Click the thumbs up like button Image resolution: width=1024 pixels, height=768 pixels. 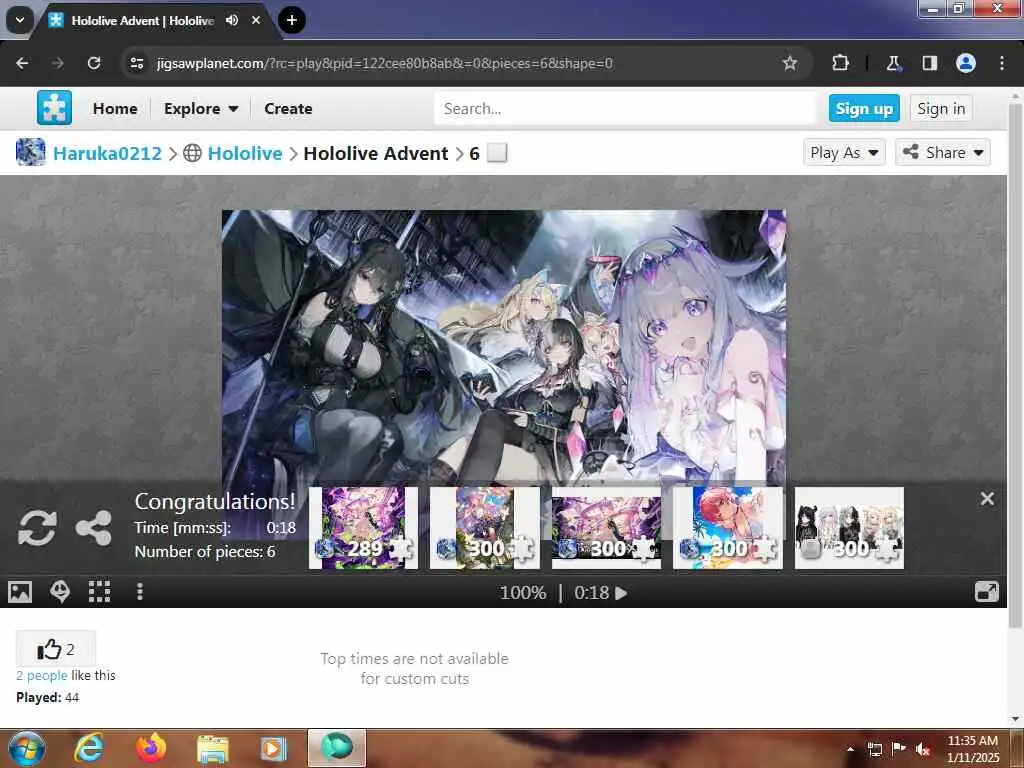56,648
